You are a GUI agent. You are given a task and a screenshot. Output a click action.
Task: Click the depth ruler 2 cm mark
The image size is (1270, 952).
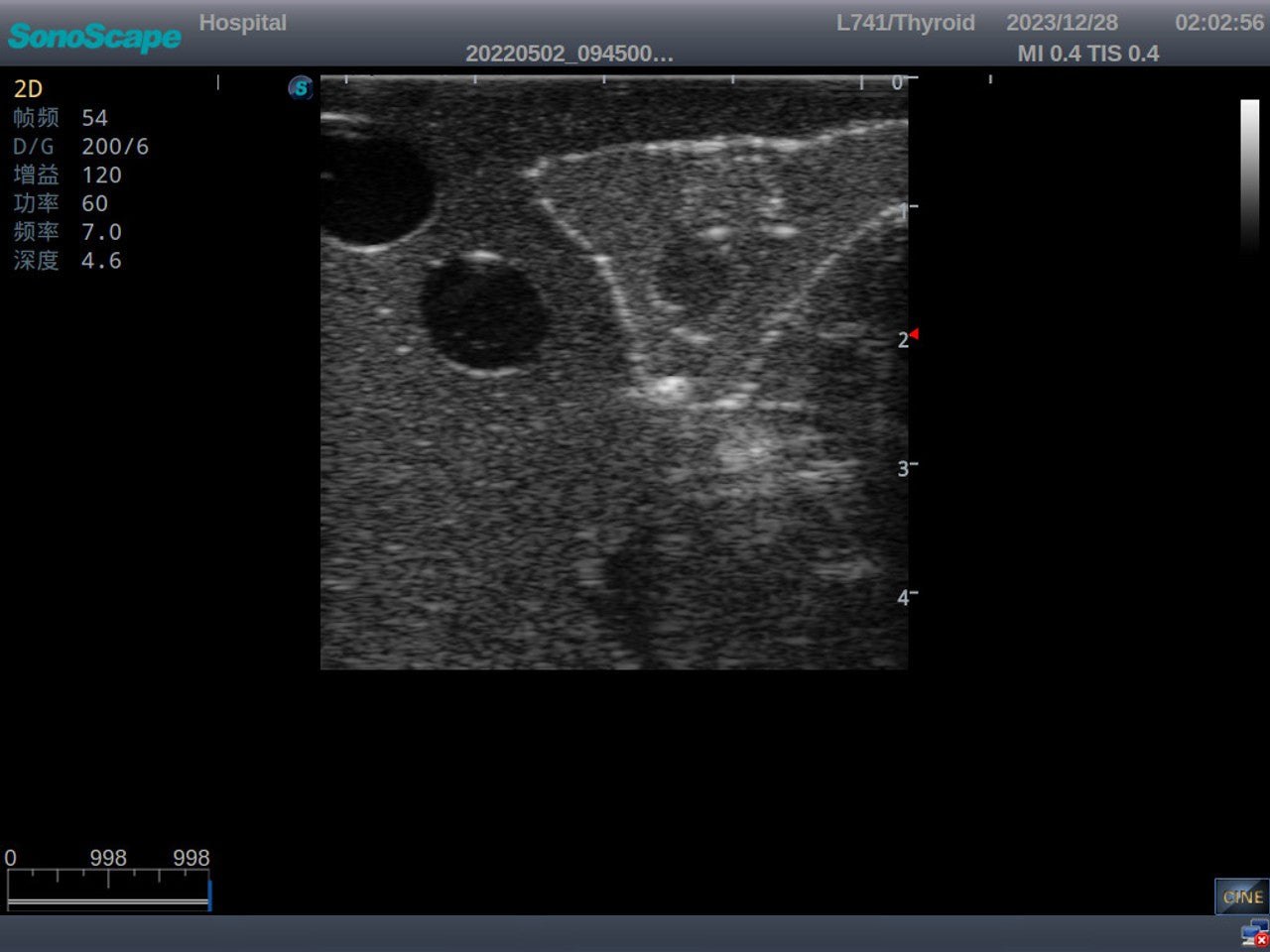(x=903, y=340)
